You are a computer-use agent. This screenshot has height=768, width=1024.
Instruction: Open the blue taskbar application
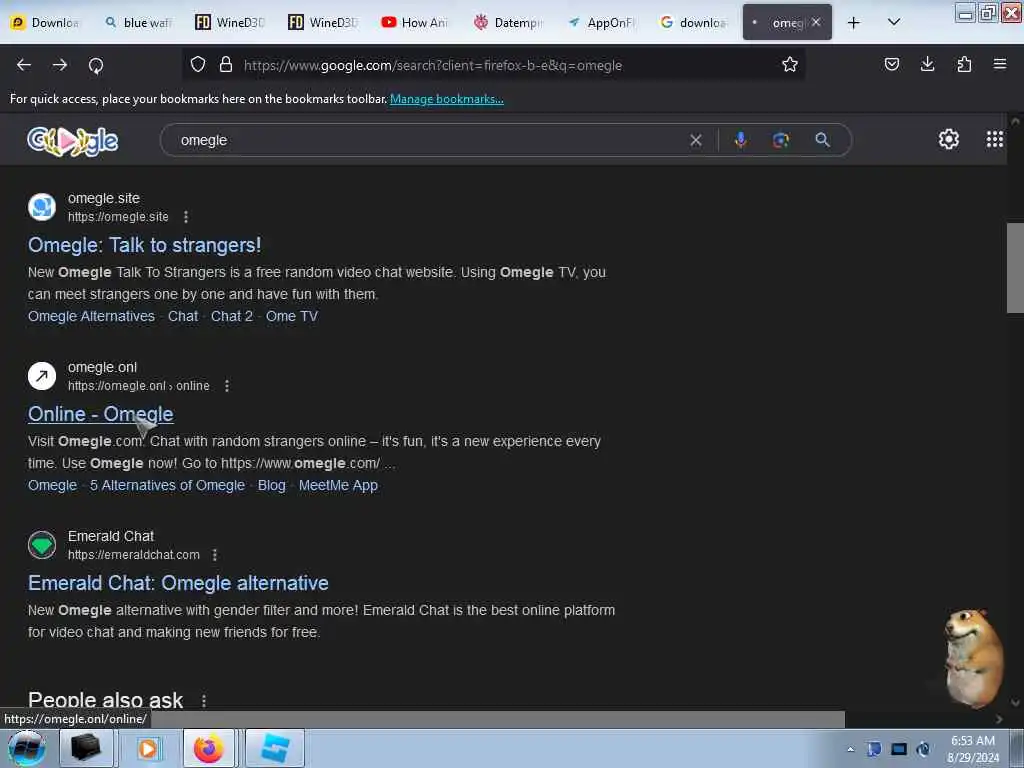(x=275, y=748)
